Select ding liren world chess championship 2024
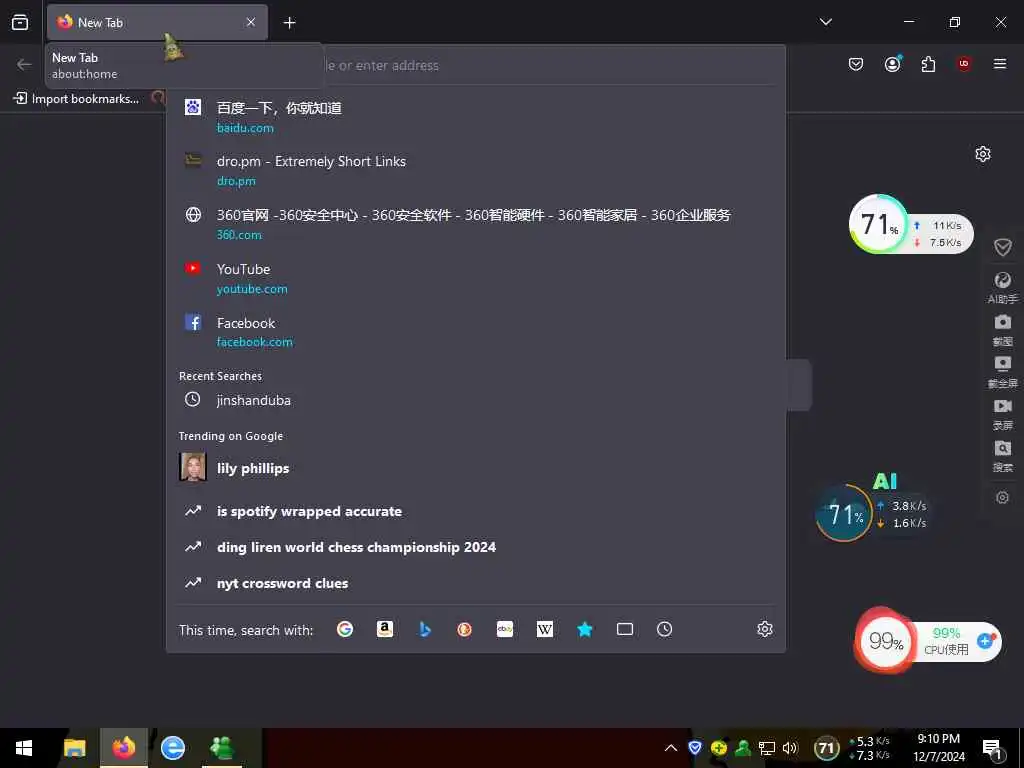The height and width of the screenshot is (768, 1024). click(475, 547)
